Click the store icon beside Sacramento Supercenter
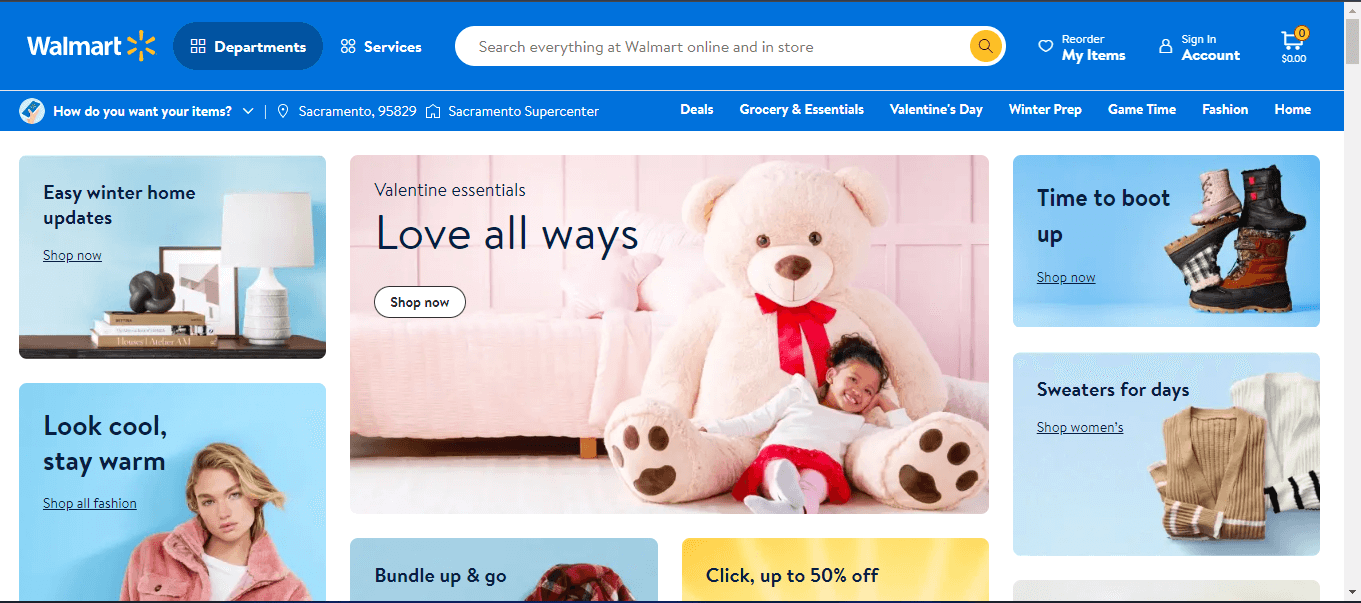 [433, 111]
